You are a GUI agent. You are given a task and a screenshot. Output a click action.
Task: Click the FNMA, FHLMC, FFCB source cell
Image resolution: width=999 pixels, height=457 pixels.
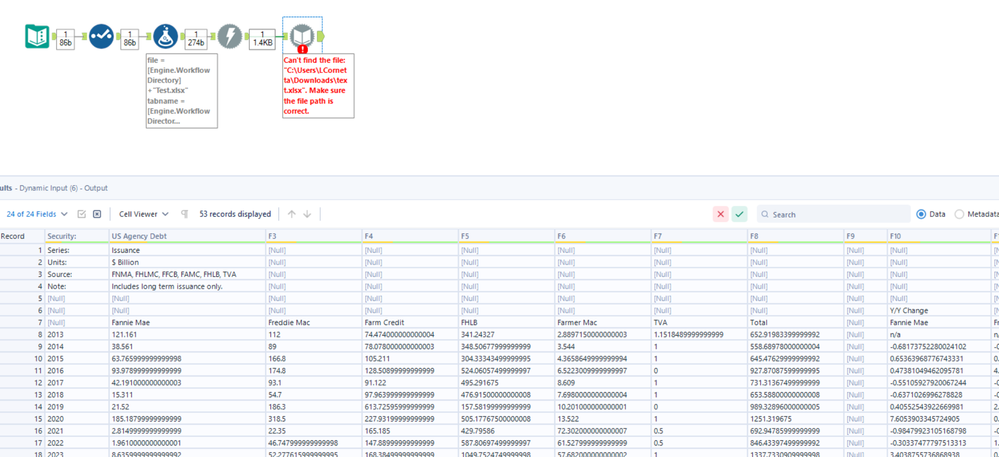tap(187, 274)
